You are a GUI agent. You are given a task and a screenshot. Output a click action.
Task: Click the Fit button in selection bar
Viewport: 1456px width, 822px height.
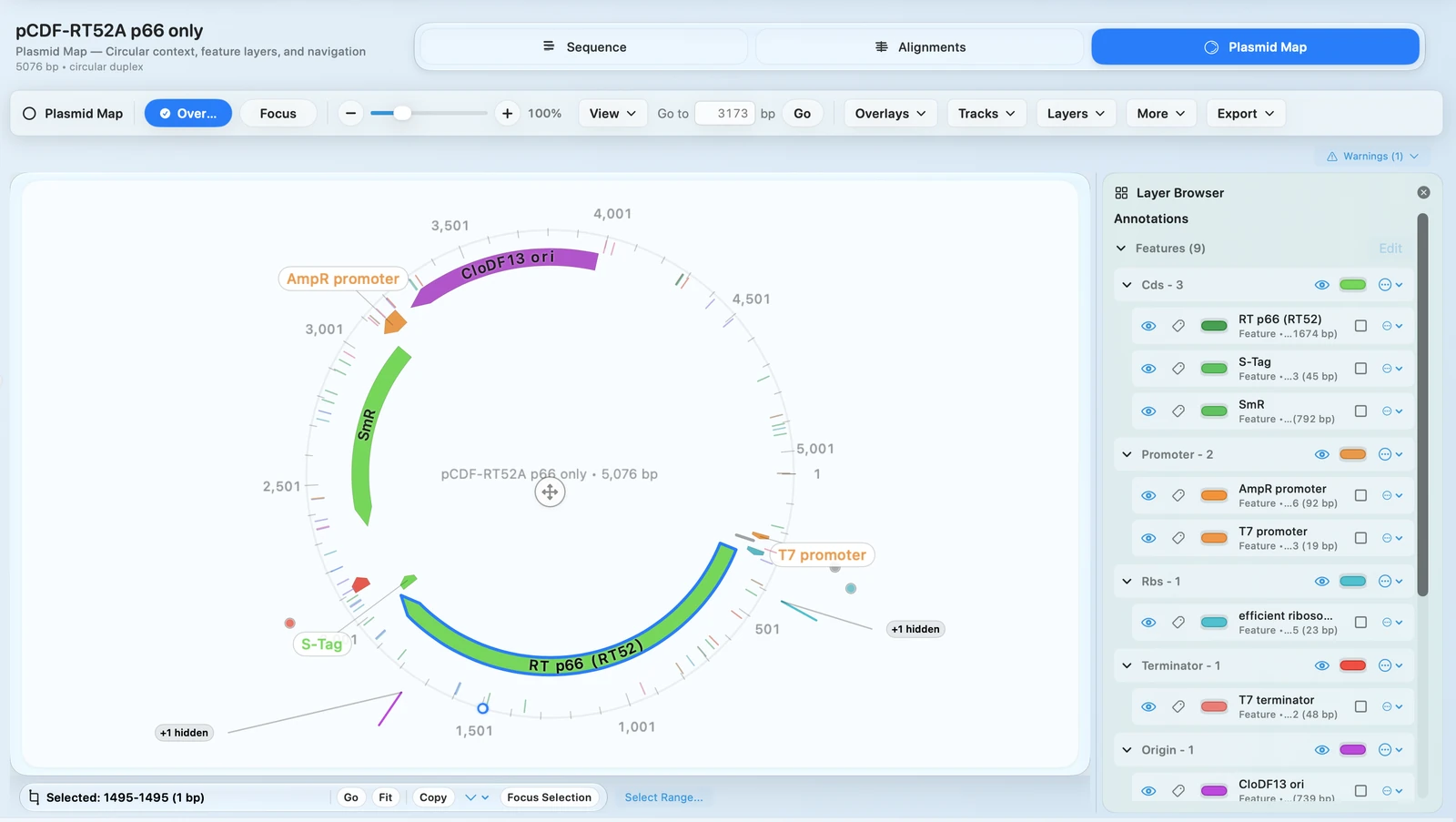pyautogui.click(x=386, y=797)
